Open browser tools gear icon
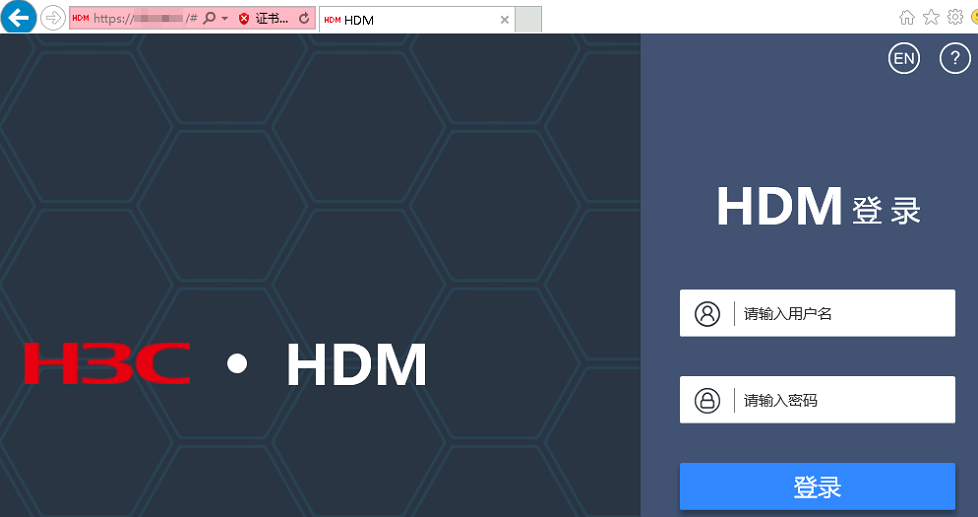The height and width of the screenshot is (517, 978). coord(955,17)
